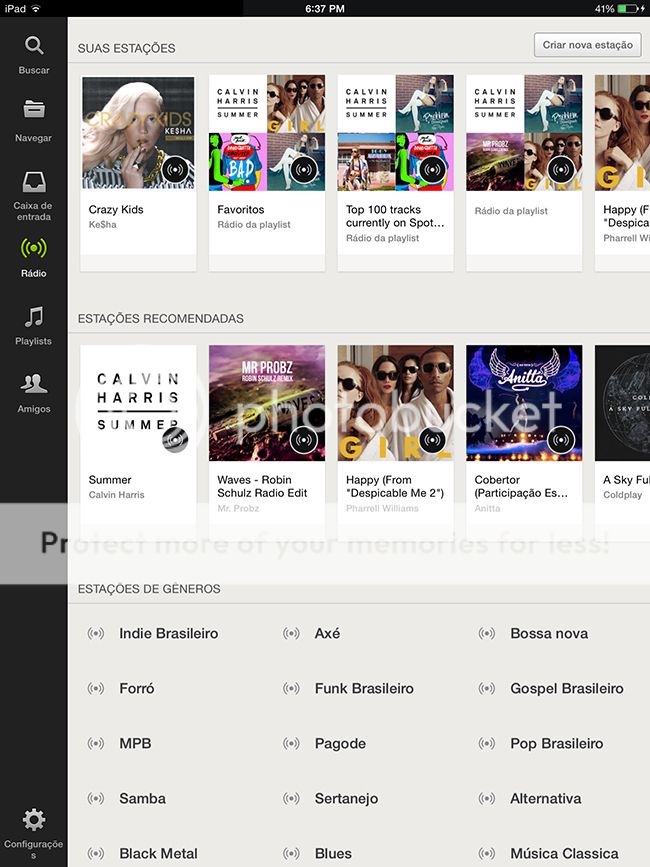Start radio on Calvin Harris Summer cover
The height and width of the screenshot is (867, 650).
pos(175,440)
